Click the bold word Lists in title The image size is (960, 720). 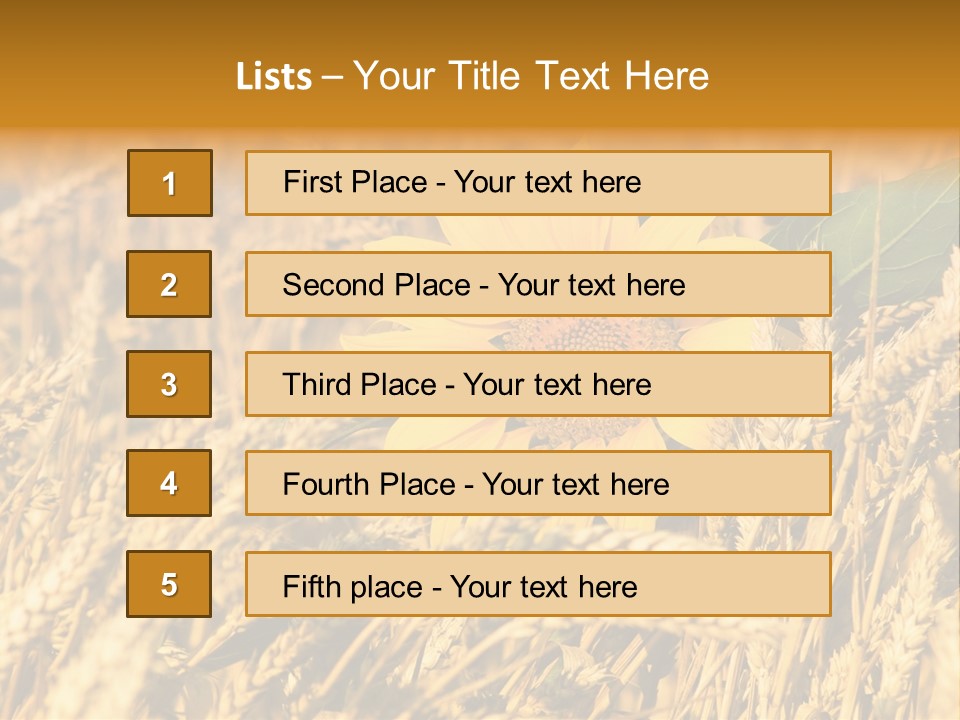click(274, 76)
